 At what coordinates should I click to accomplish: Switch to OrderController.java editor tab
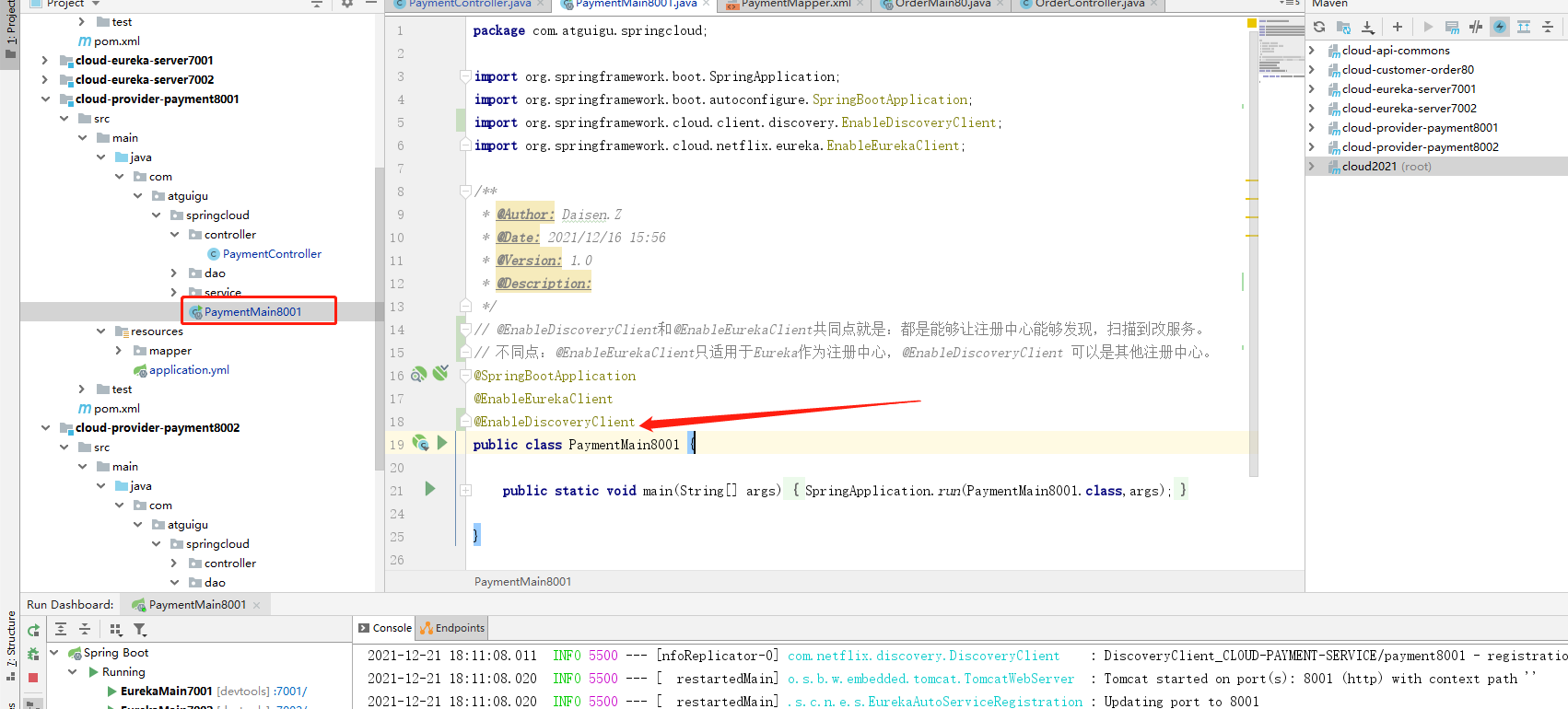tap(1089, 4)
